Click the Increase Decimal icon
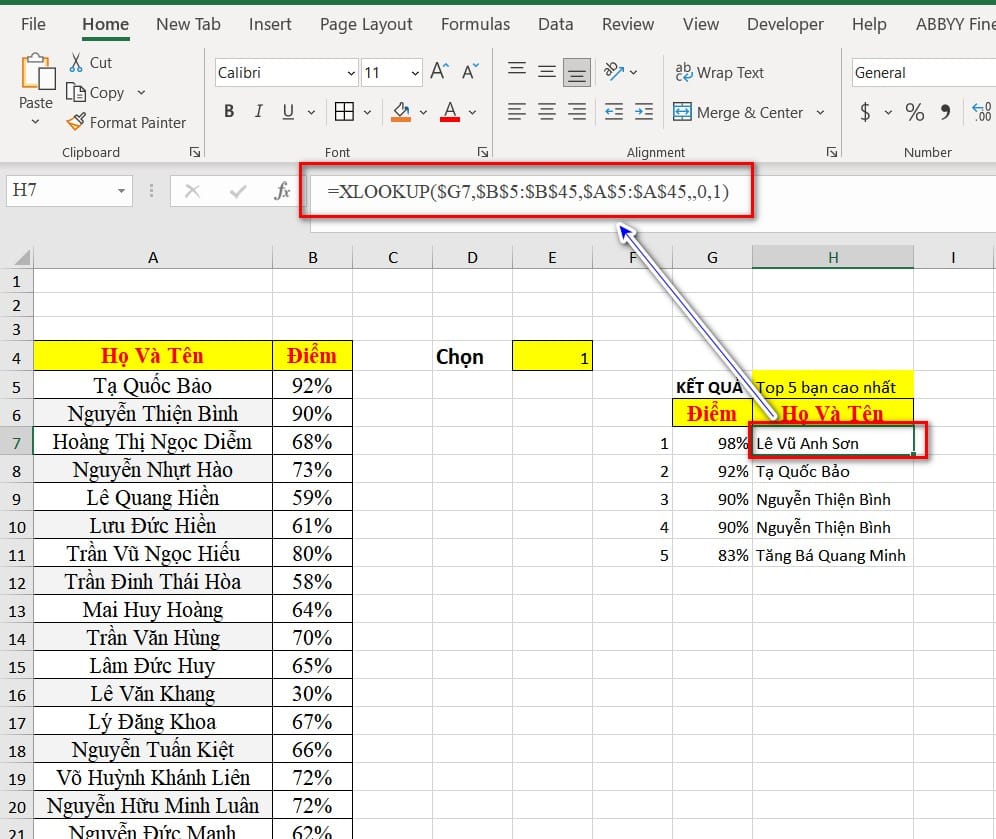Screen dimensions: 996x839 (x=982, y=112)
